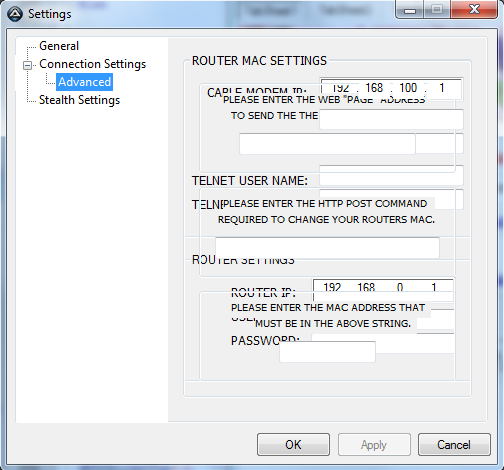Open Stealth Settings in the tree

79,100
